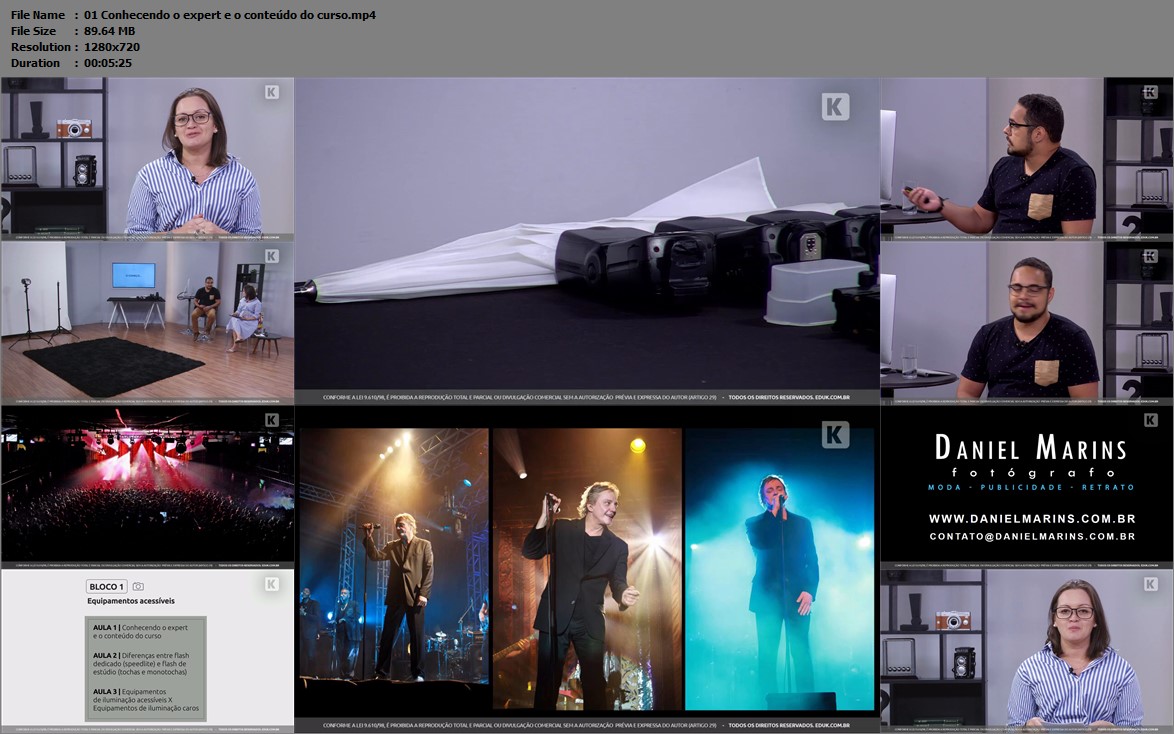Click the K watermark on the studio wide-shot thumbnail

pos(272,256)
